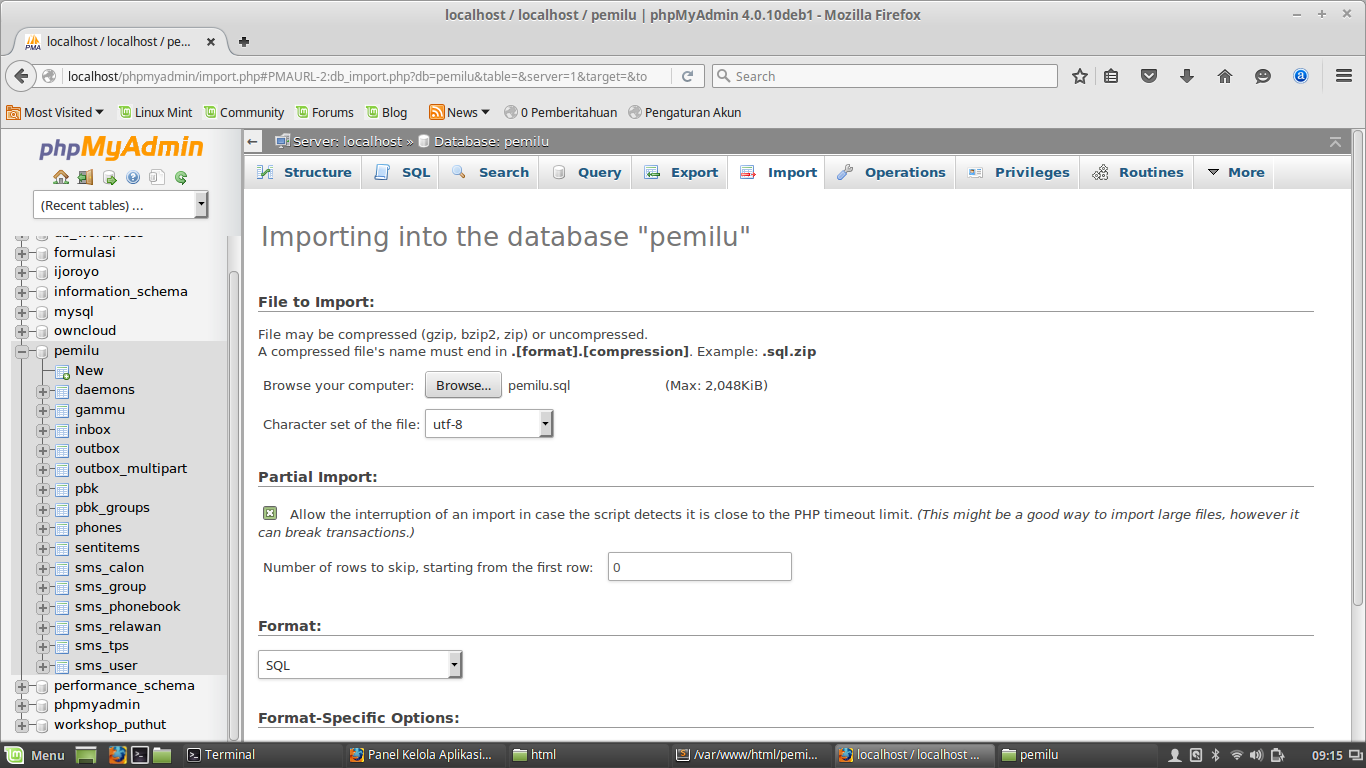
Task: Bookmark this page with star icon
Action: [x=1080, y=76]
